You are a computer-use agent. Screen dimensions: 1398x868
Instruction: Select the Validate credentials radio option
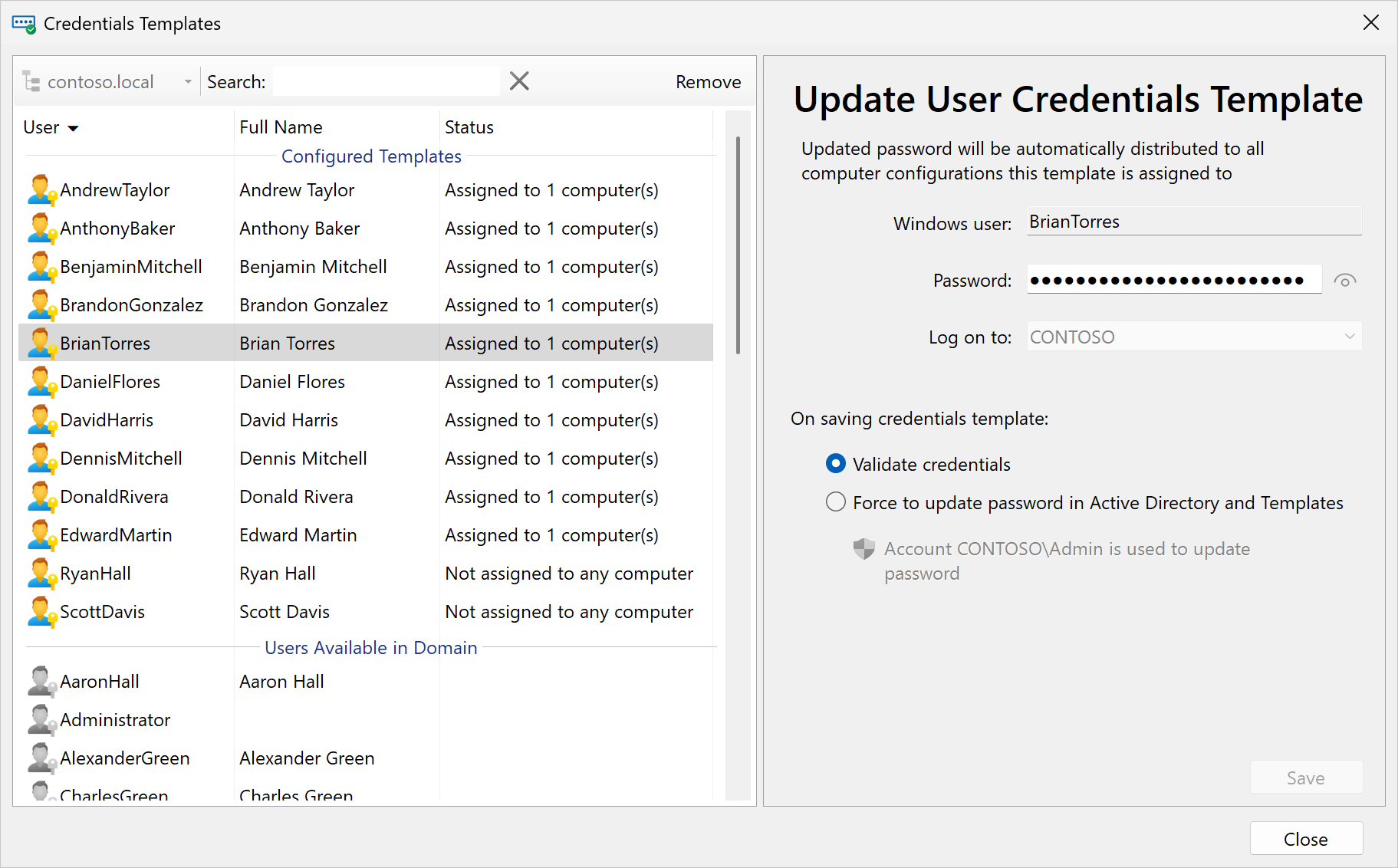[835, 464]
